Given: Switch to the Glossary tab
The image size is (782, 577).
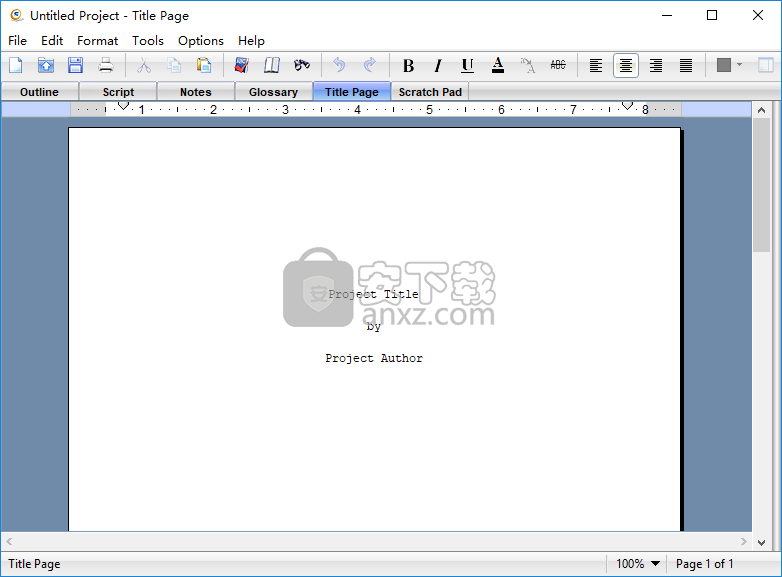Looking at the screenshot, I should [273, 92].
